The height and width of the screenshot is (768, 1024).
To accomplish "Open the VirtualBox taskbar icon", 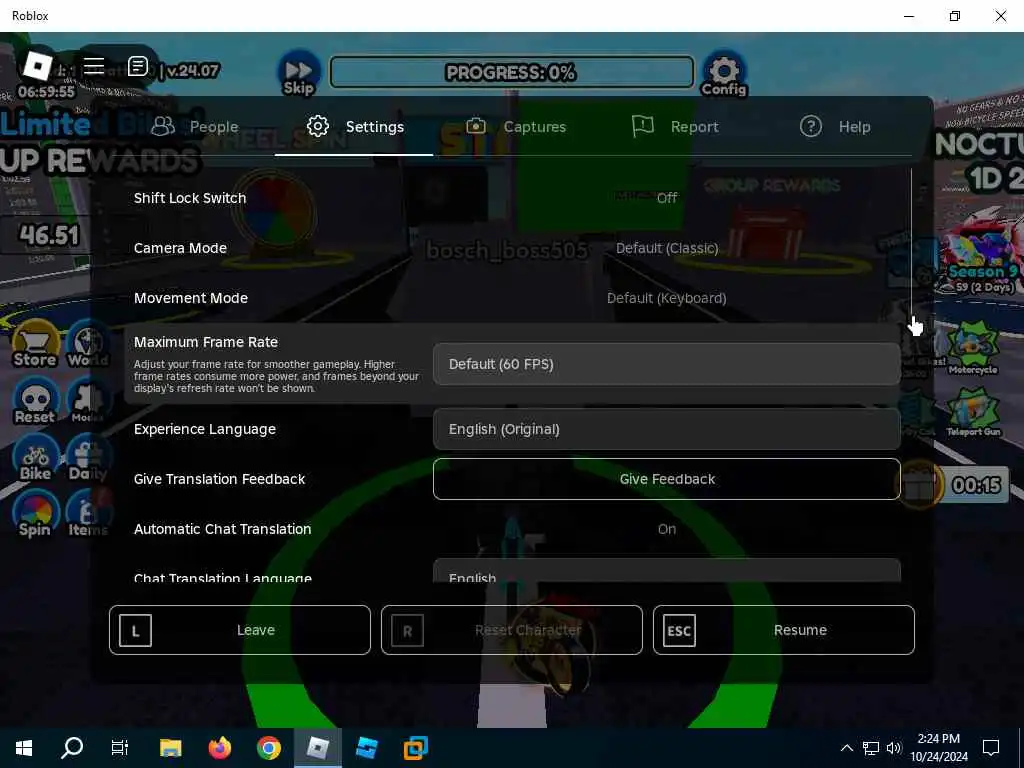I will [415, 748].
